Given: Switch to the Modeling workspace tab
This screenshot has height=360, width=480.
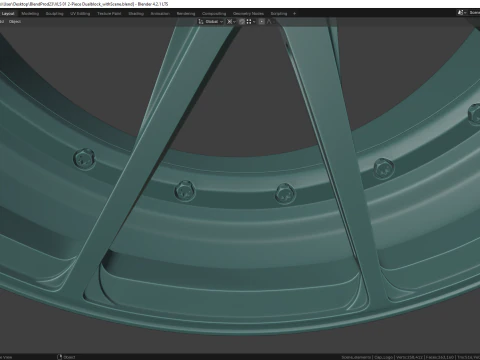Looking at the screenshot, I should [x=30, y=14].
